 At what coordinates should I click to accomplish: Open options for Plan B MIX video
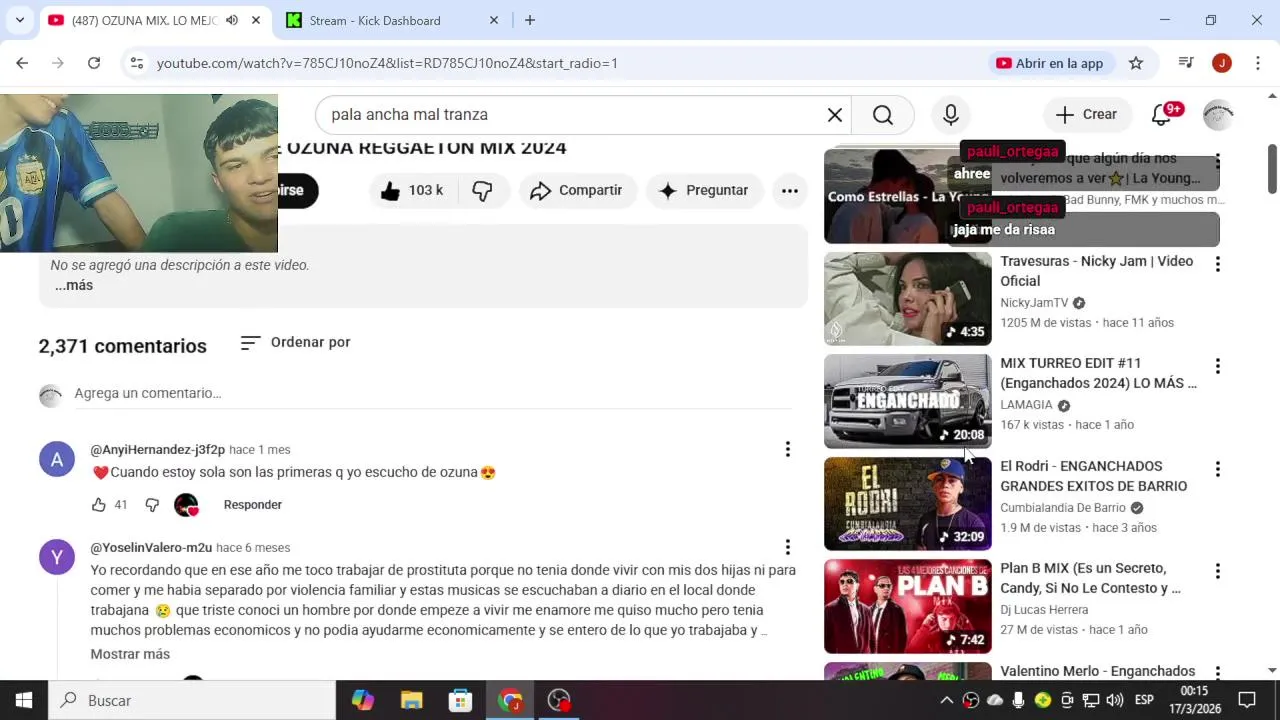tap(1217, 571)
